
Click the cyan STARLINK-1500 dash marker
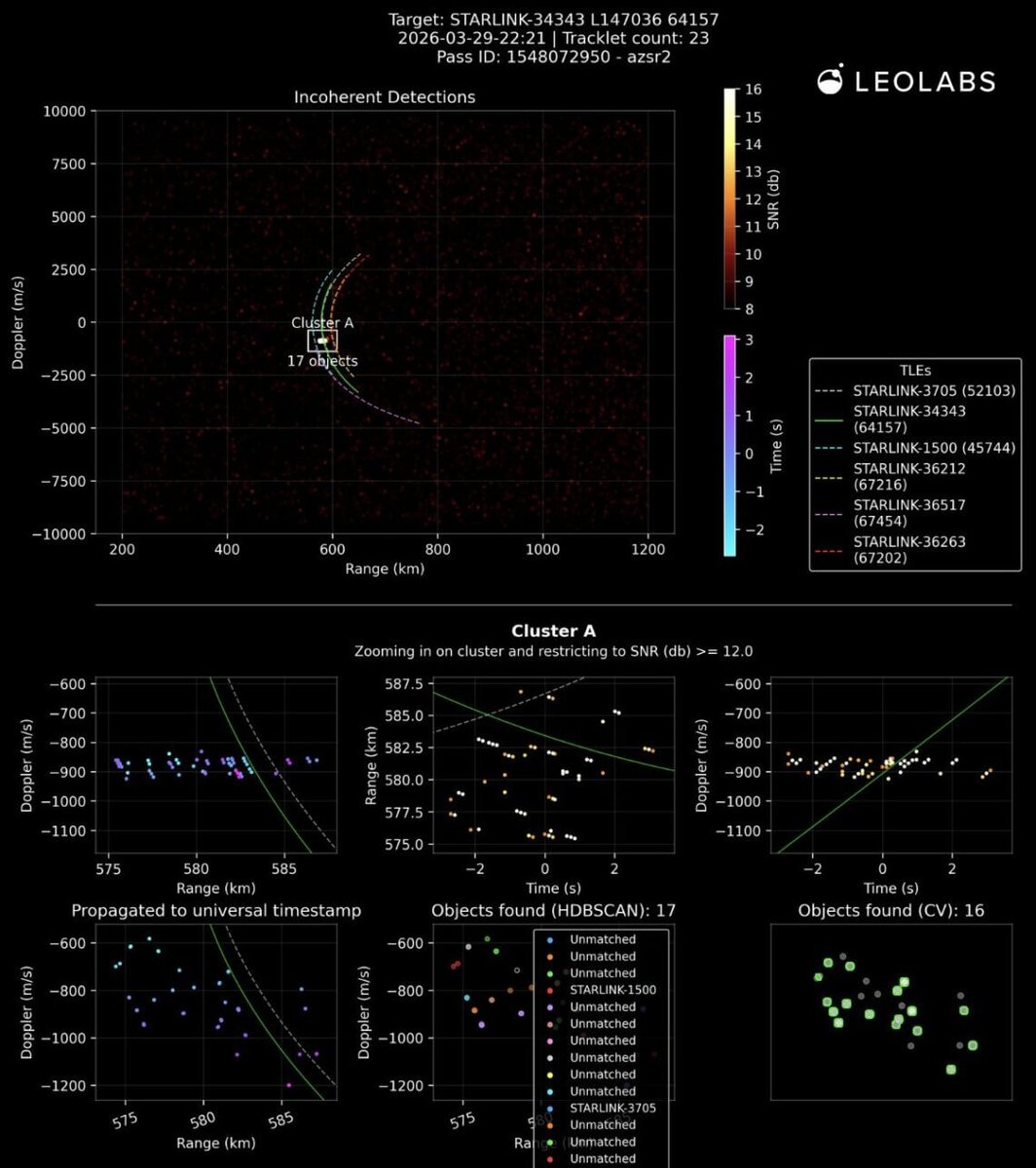click(830, 448)
